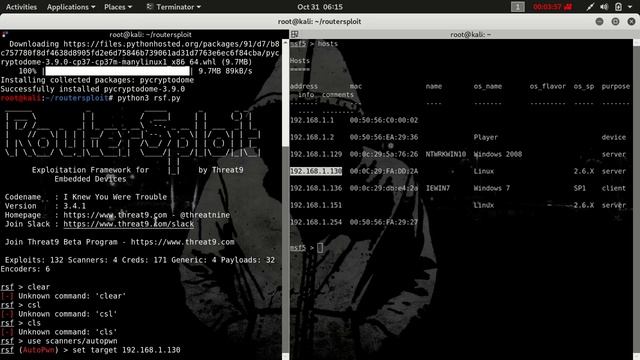Viewport: 640px width, 360px height.
Task: Click host address 192.168.1.2
Action: (312, 137)
